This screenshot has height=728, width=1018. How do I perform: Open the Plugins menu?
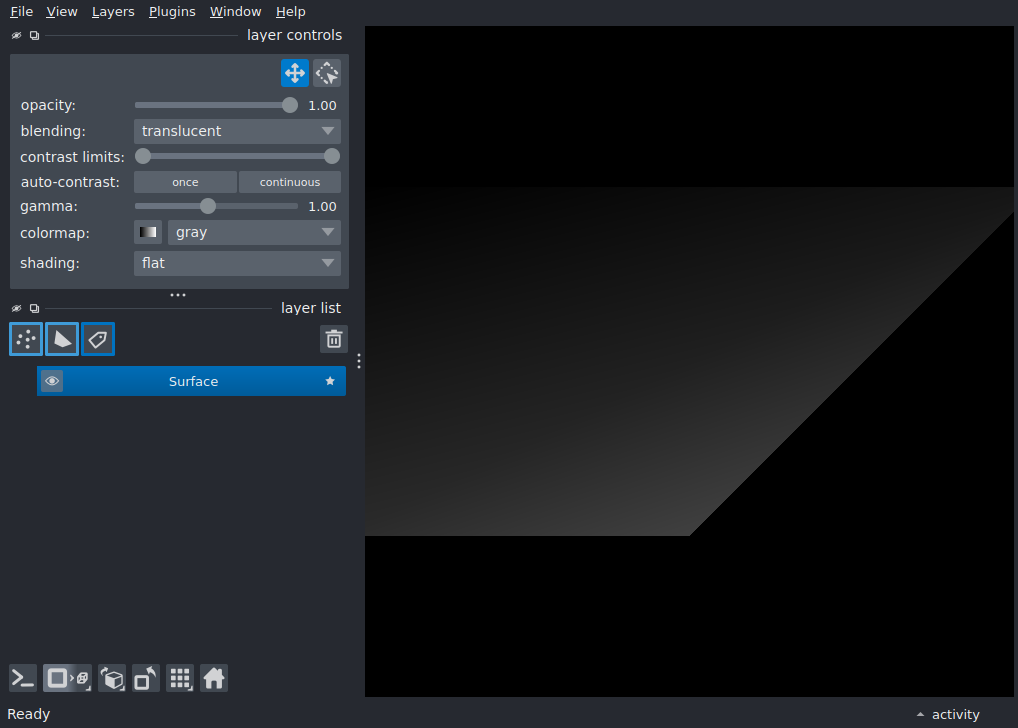[172, 12]
